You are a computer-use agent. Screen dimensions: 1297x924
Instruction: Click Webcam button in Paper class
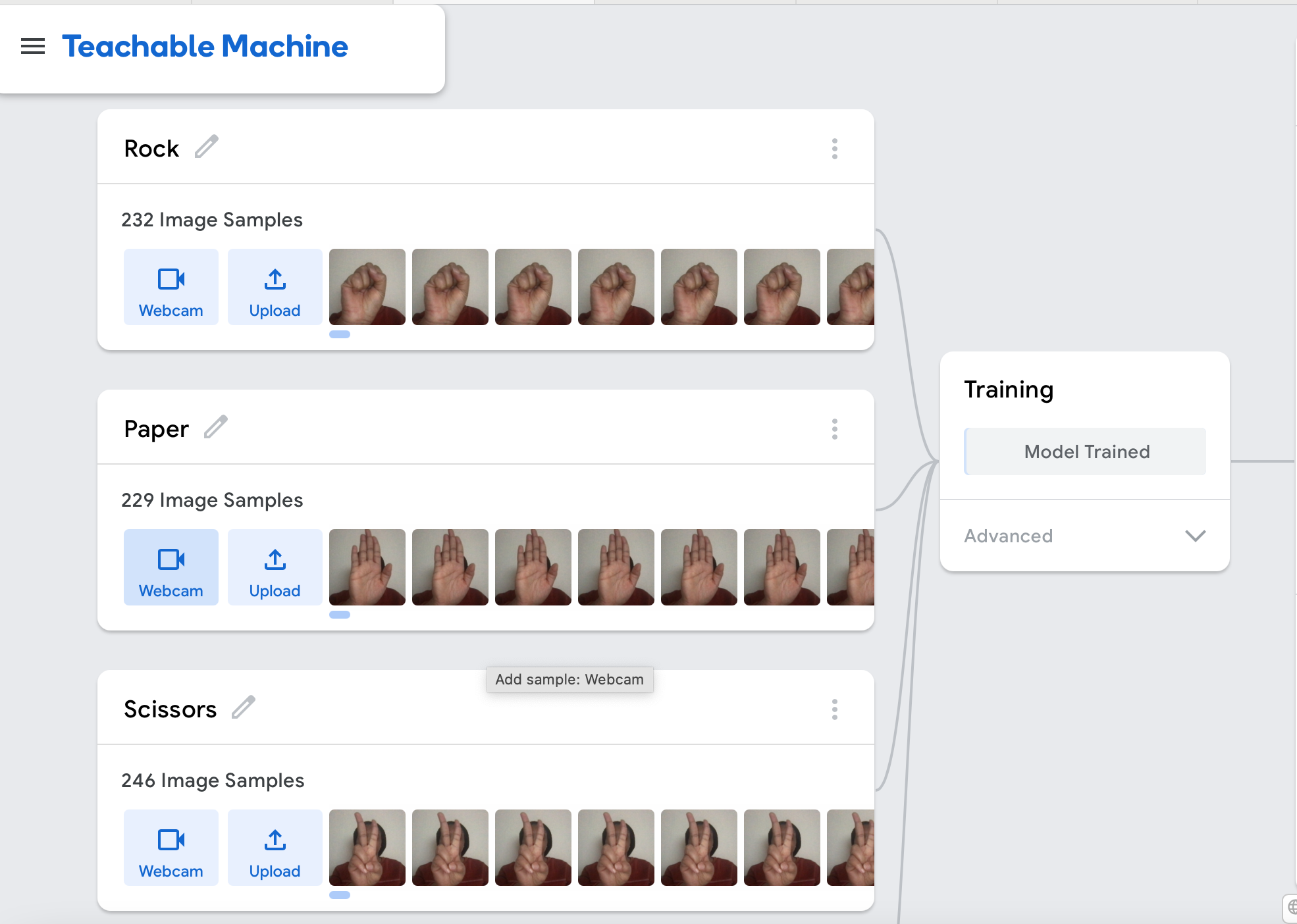pos(171,567)
